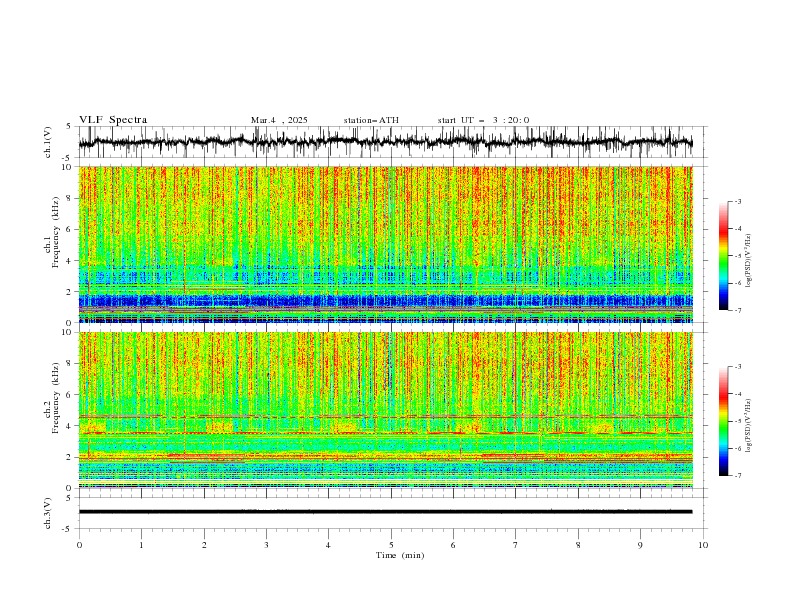Click the '2' tick on time axis
The image size is (792, 612).
[204, 545]
